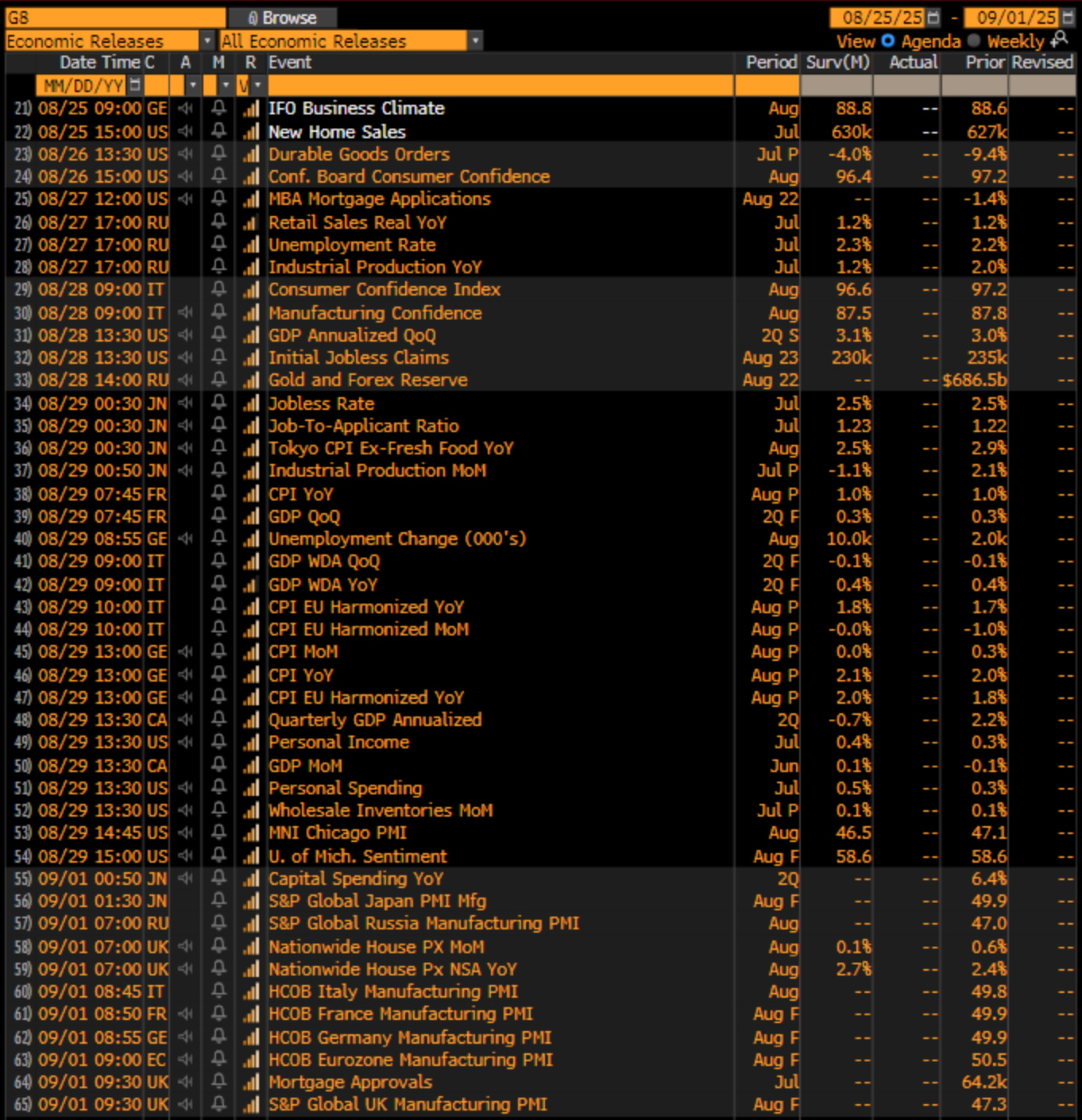Open the HCOB Italy Manufacturing PMI event

pyautogui.click(x=393, y=991)
